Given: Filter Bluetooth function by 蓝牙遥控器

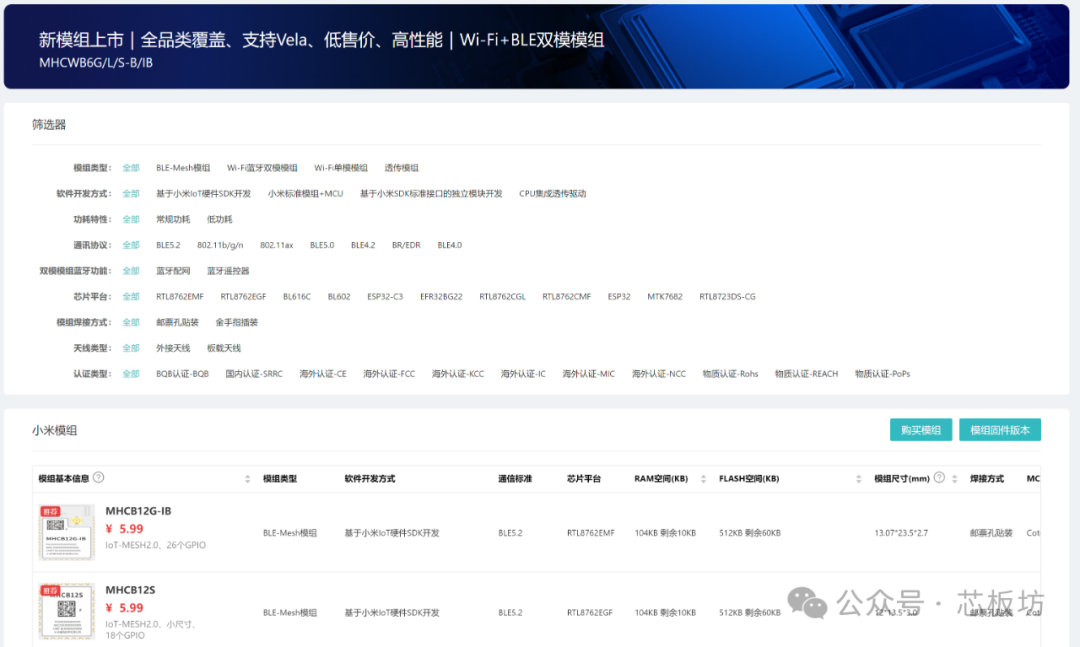Looking at the screenshot, I should (x=228, y=271).
